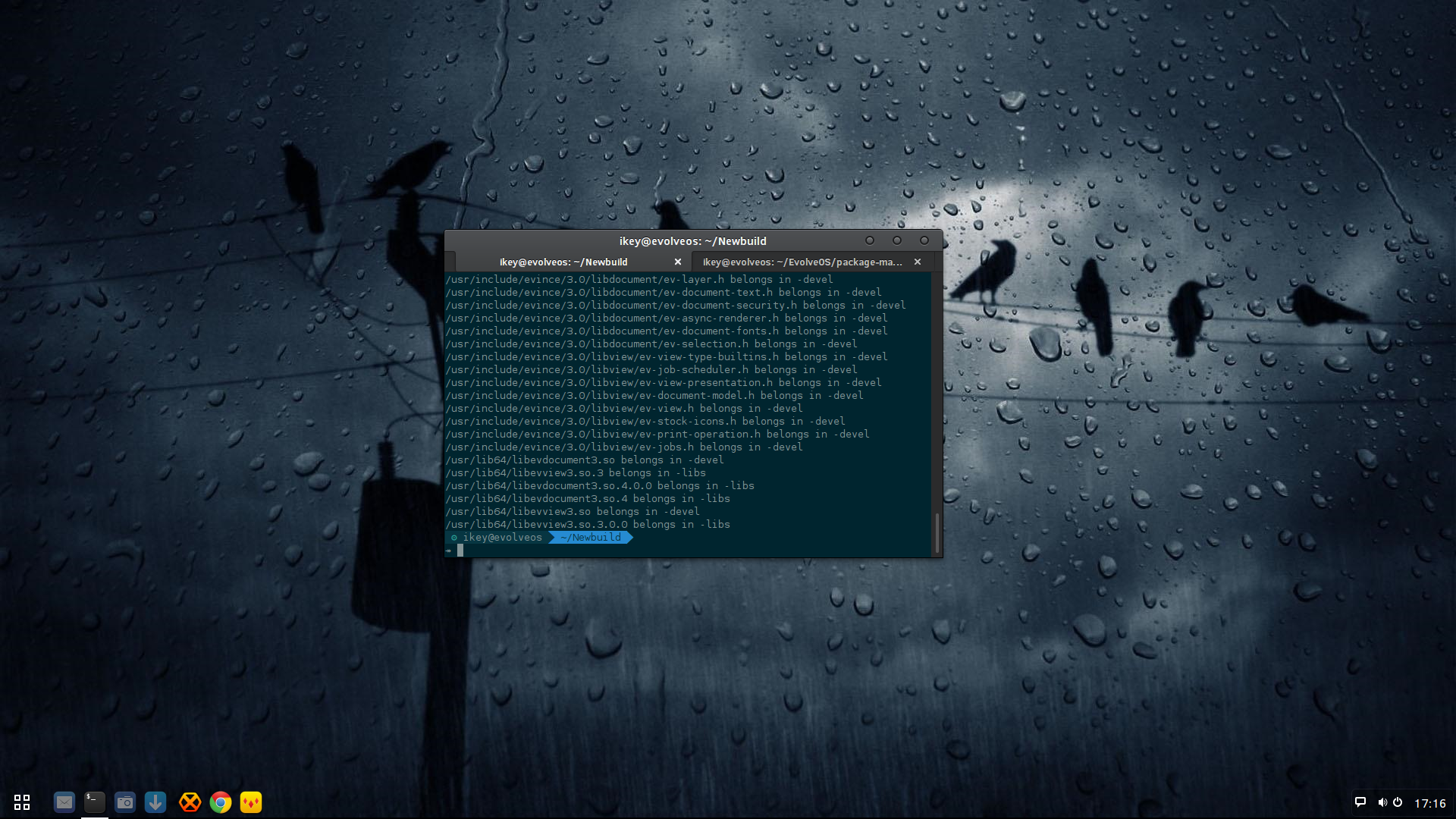Click the line with 'ev-view-type-builtins.h'
This screenshot has width=1456, height=819.
click(x=667, y=357)
